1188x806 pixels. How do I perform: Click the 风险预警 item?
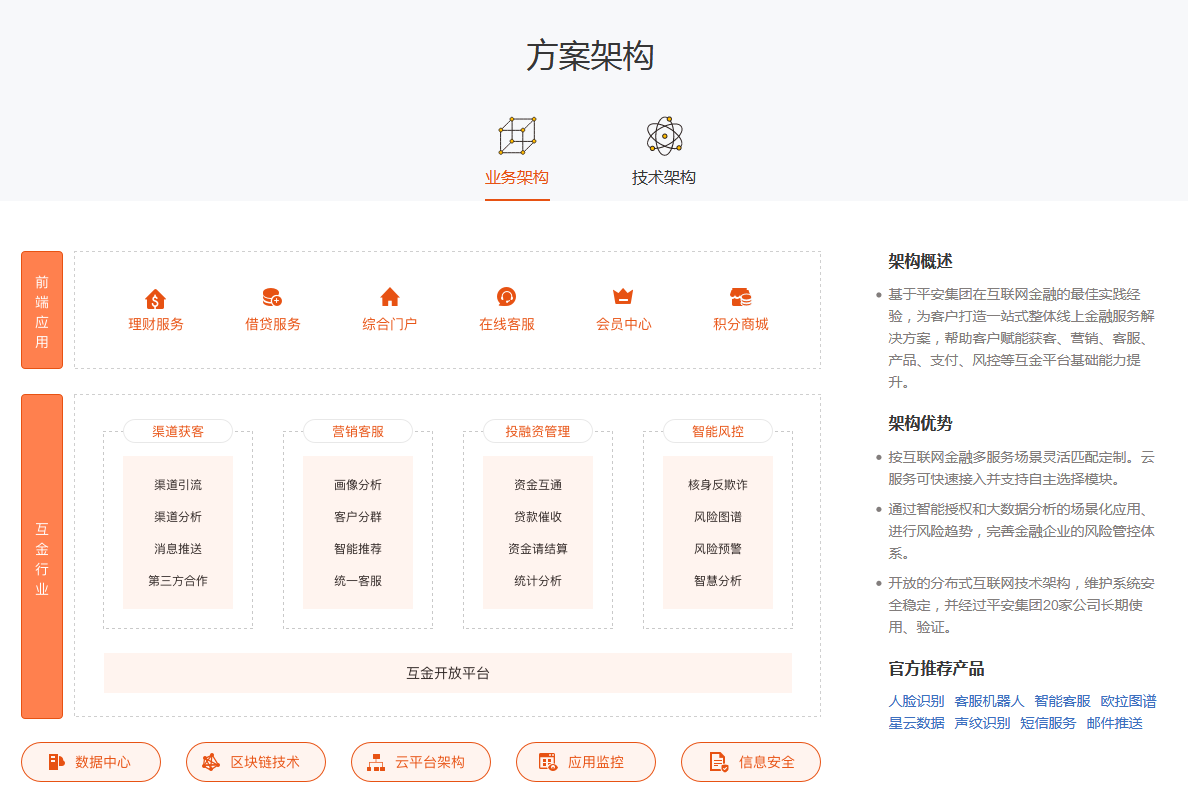click(x=717, y=548)
